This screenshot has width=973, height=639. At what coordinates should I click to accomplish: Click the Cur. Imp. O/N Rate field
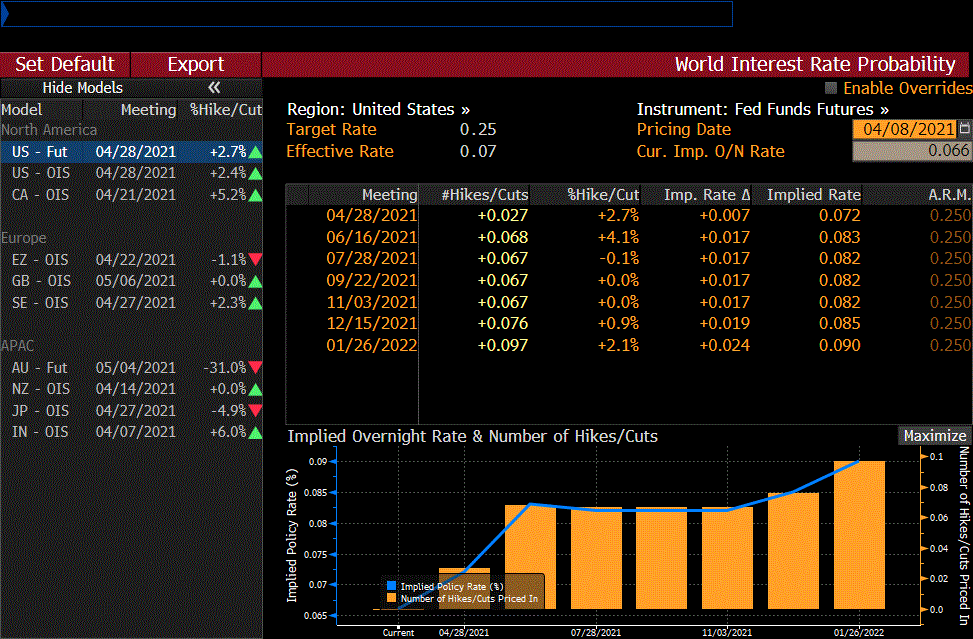(x=911, y=151)
